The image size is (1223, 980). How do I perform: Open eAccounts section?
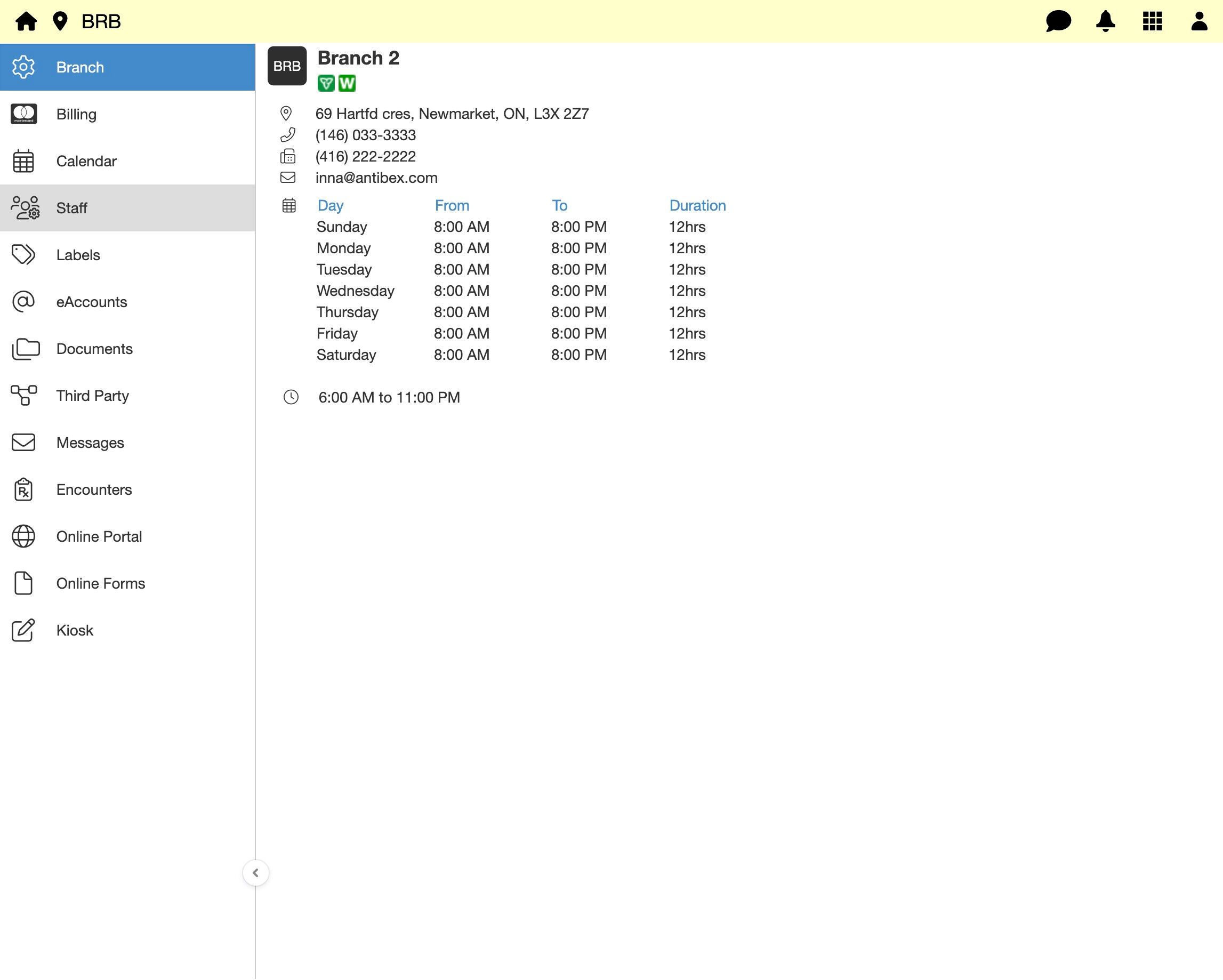click(91, 302)
